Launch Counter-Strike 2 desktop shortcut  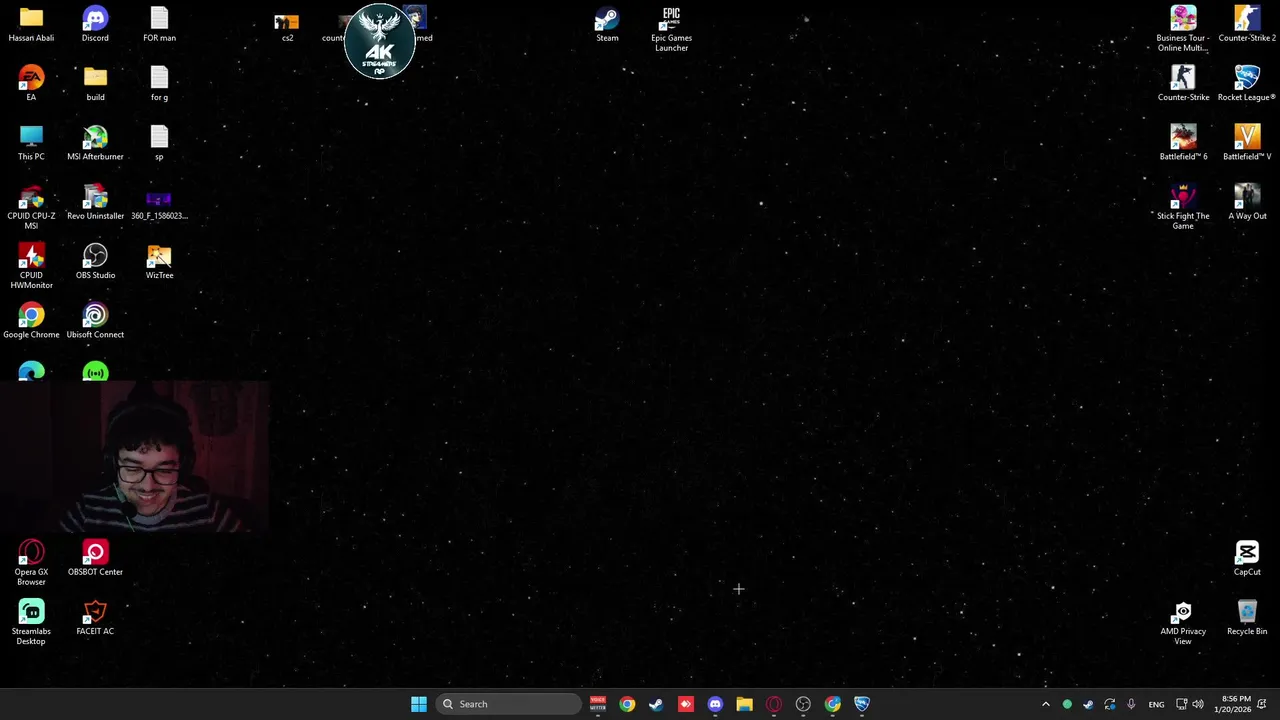coord(1247,25)
